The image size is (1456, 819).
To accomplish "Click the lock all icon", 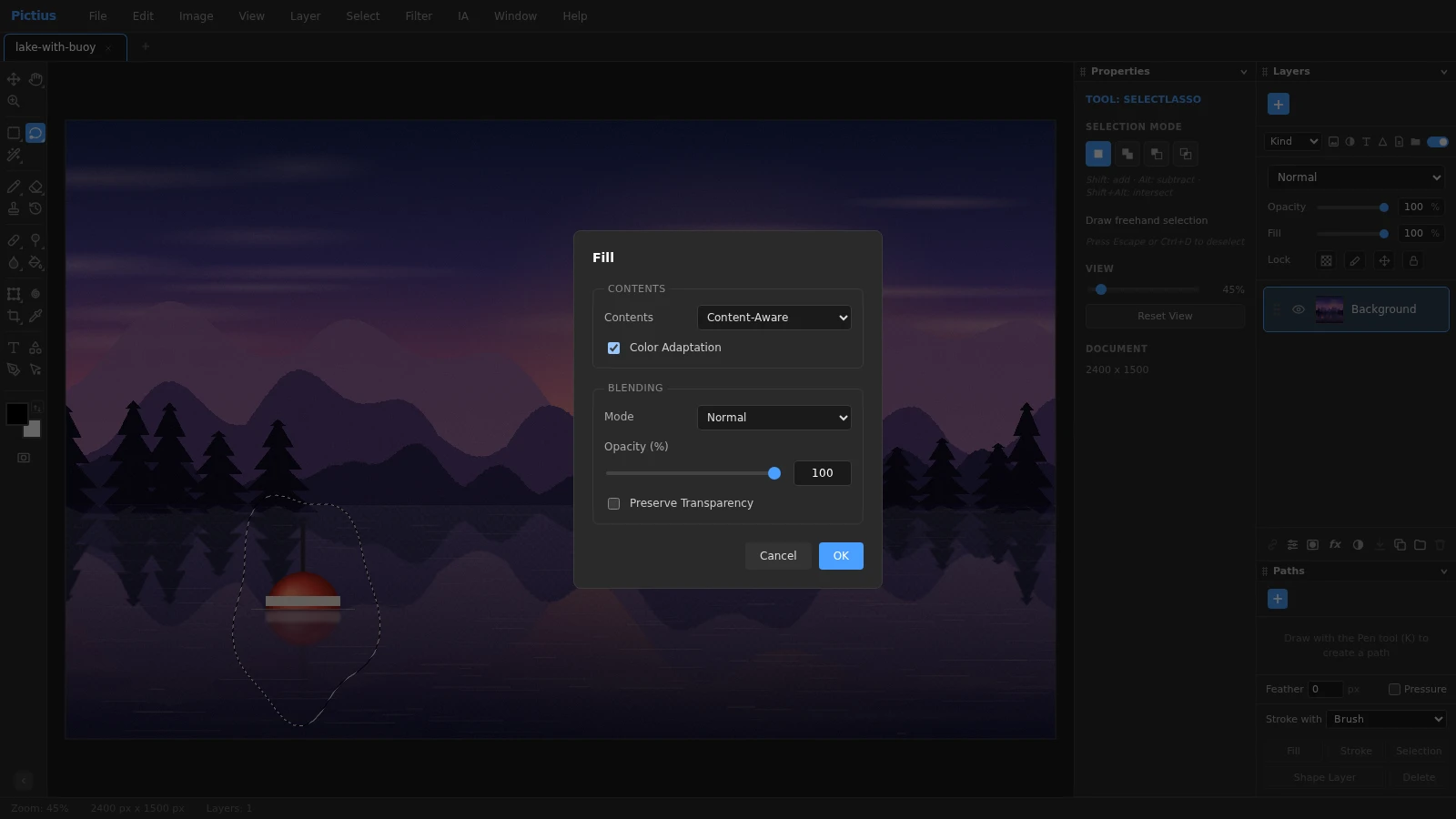I will [1413, 260].
